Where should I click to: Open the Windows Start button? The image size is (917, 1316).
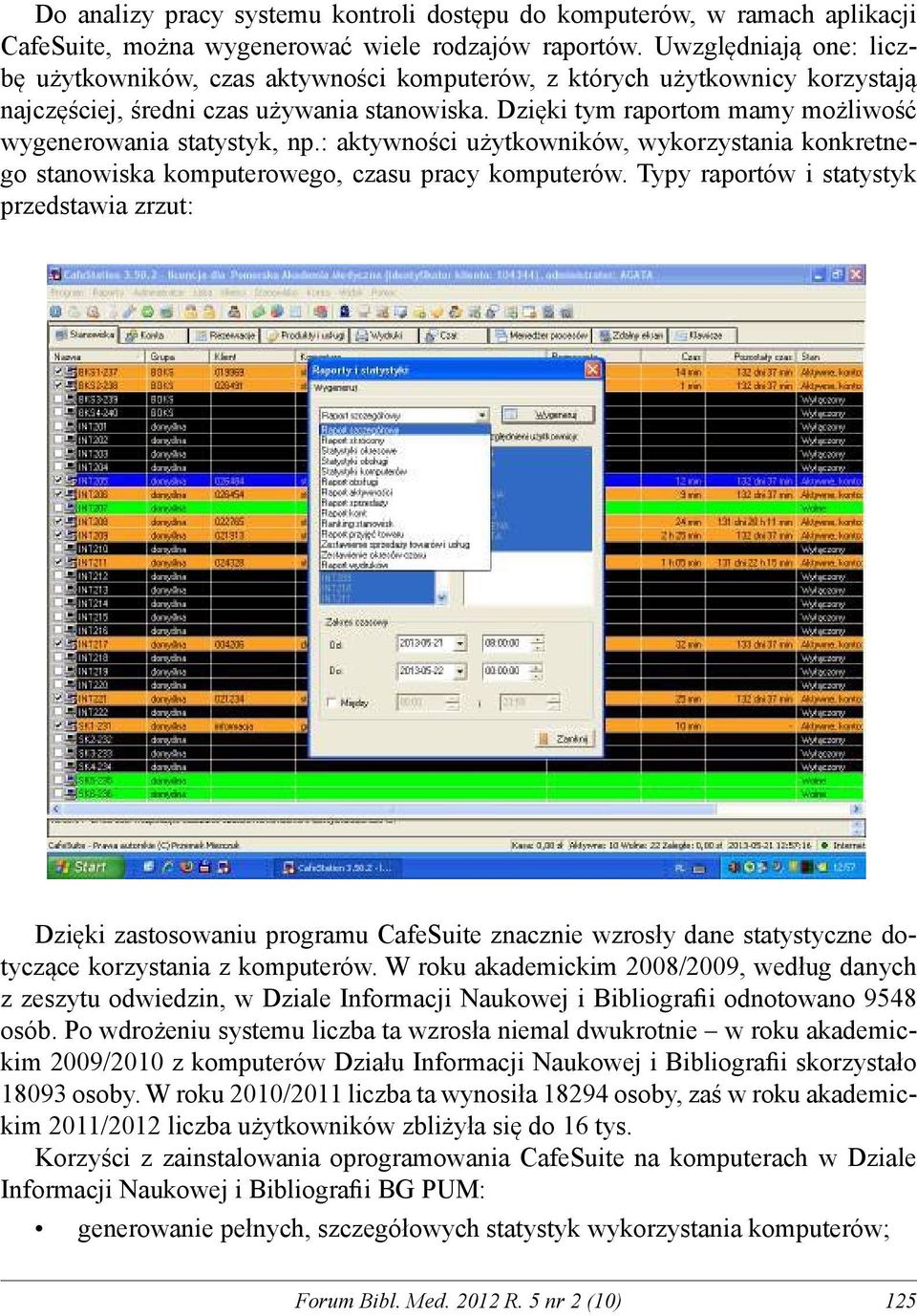point(86,867)
